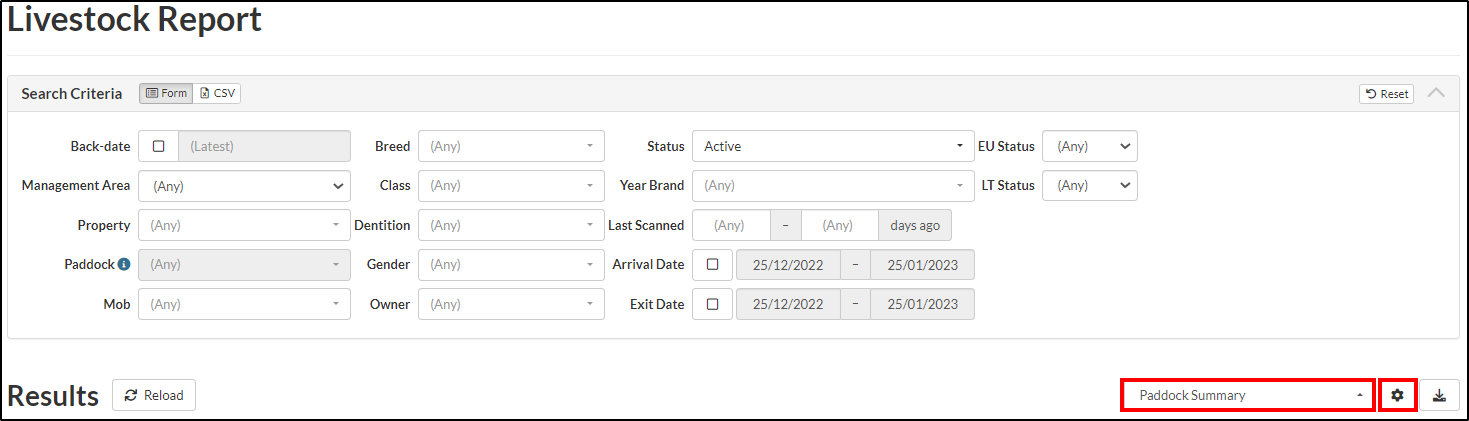
Task: Enable the Exit Date filter checkbox
Action: point(712,304)
